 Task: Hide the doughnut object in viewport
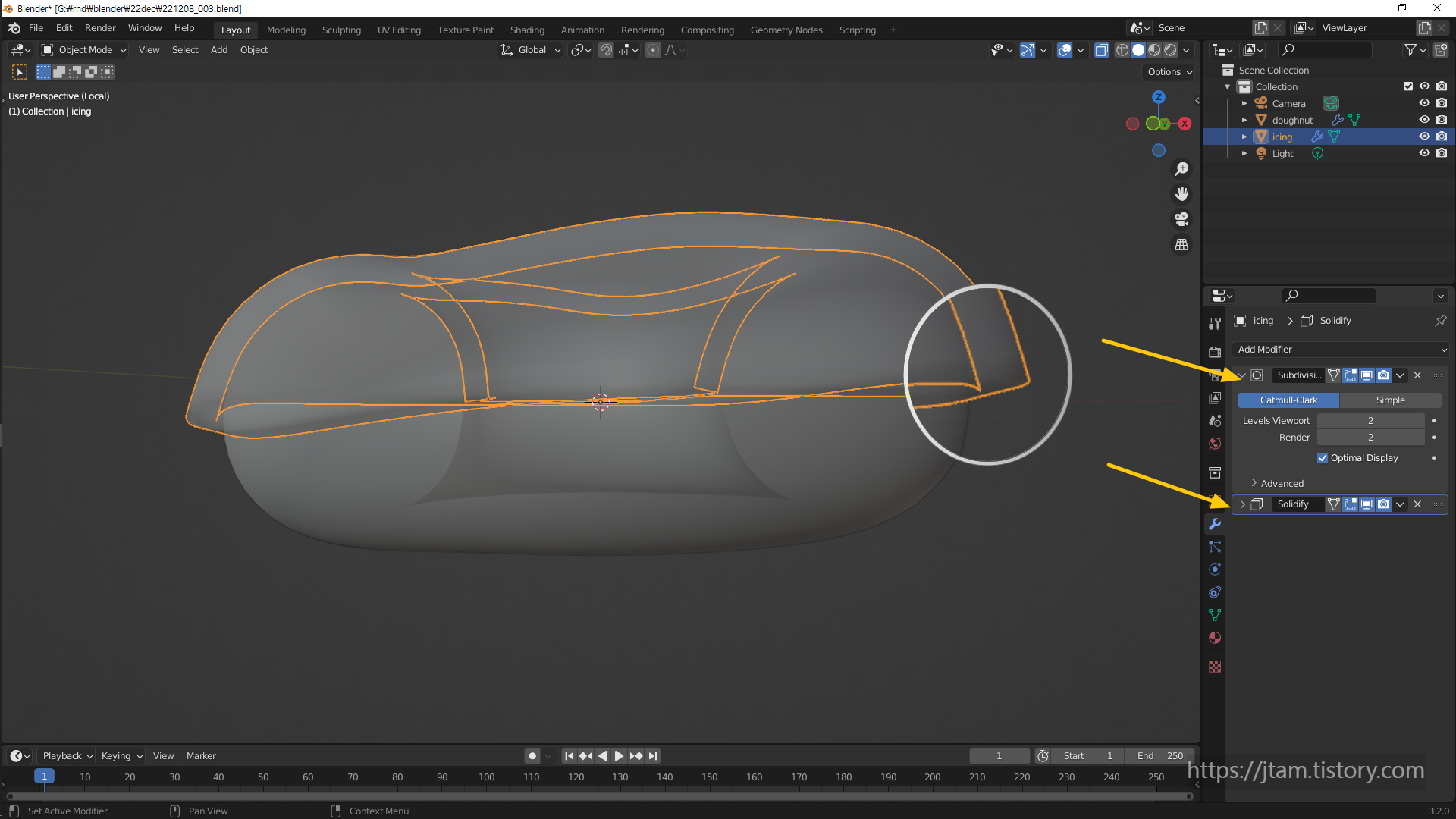1424,120
